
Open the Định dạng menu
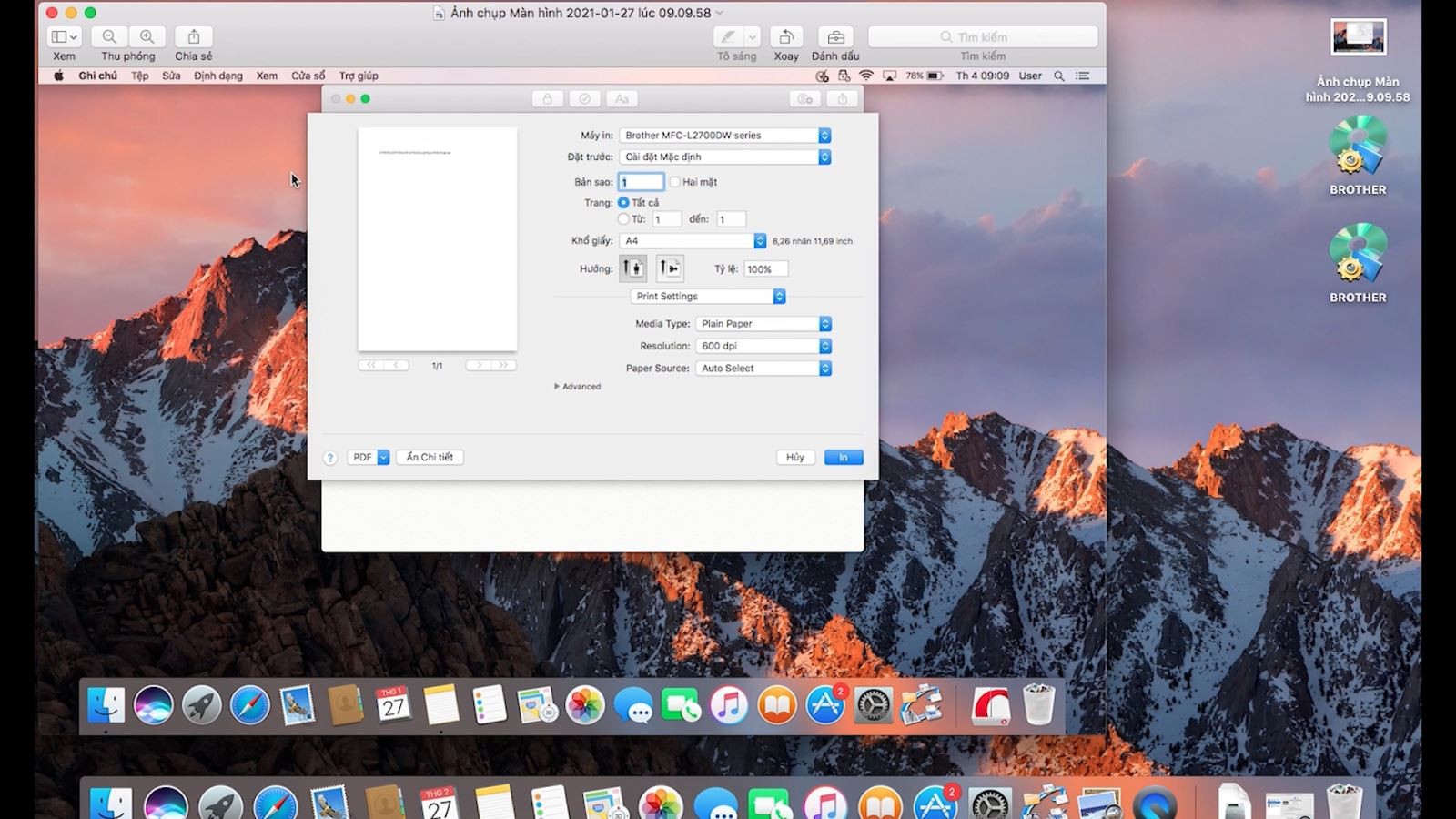tap(217, 76)
